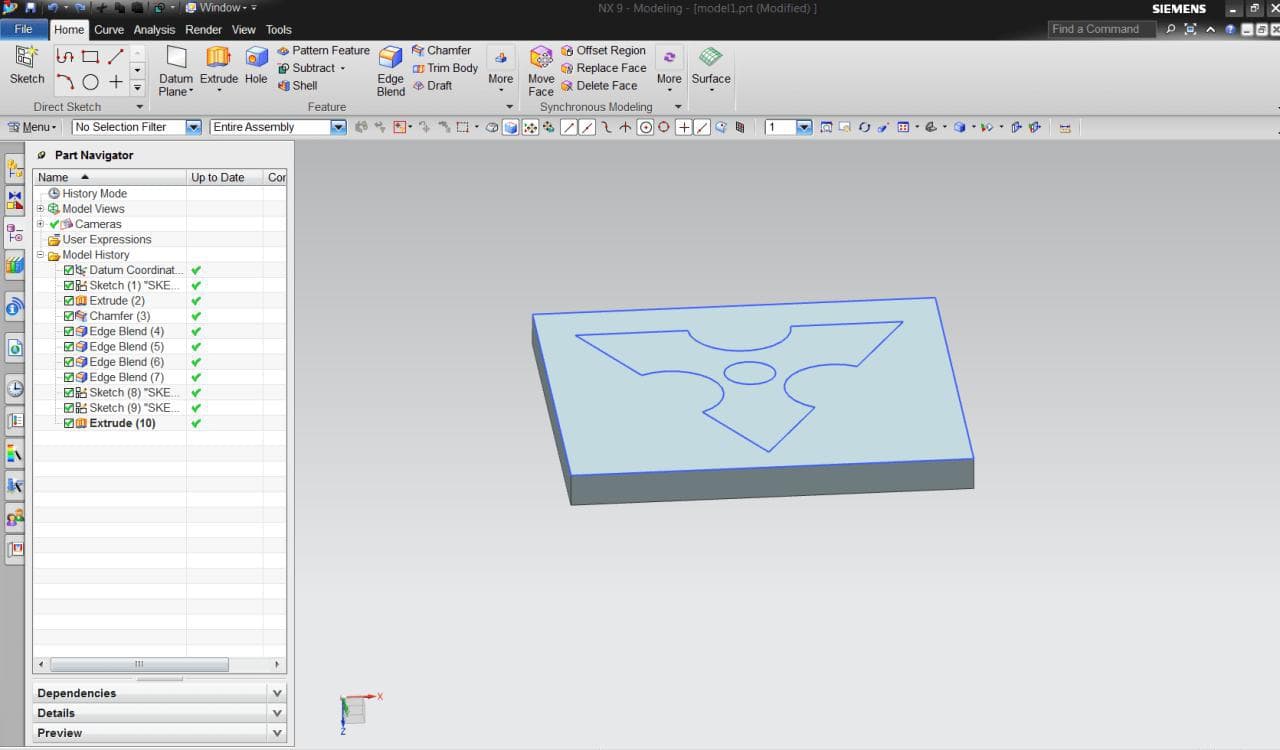Expand the Synchronous Modeling group options
1280x750 pixels.
coord(678,107)
